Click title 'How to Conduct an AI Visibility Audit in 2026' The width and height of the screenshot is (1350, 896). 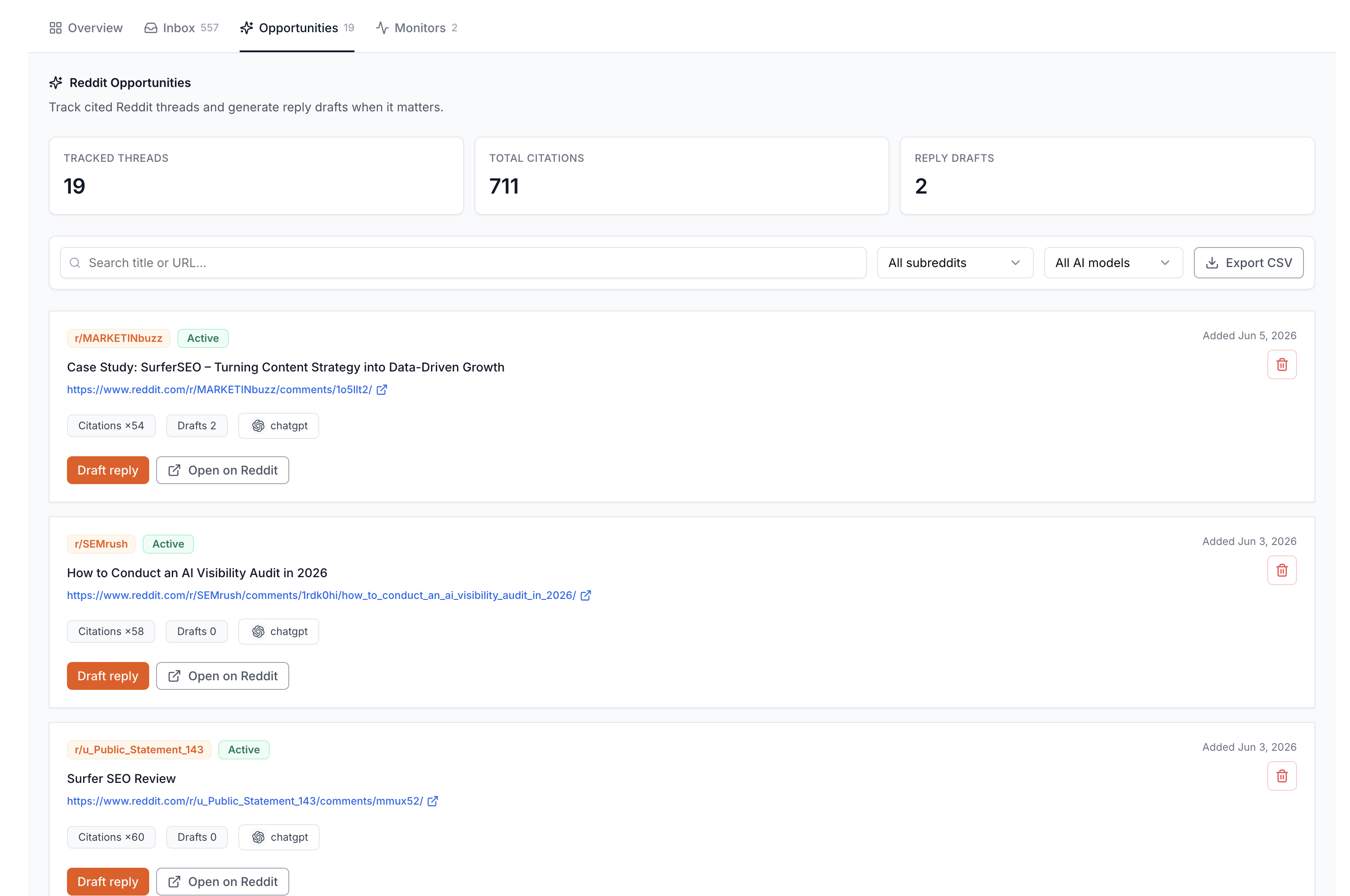pyautogui.click(x=197, y=573)
